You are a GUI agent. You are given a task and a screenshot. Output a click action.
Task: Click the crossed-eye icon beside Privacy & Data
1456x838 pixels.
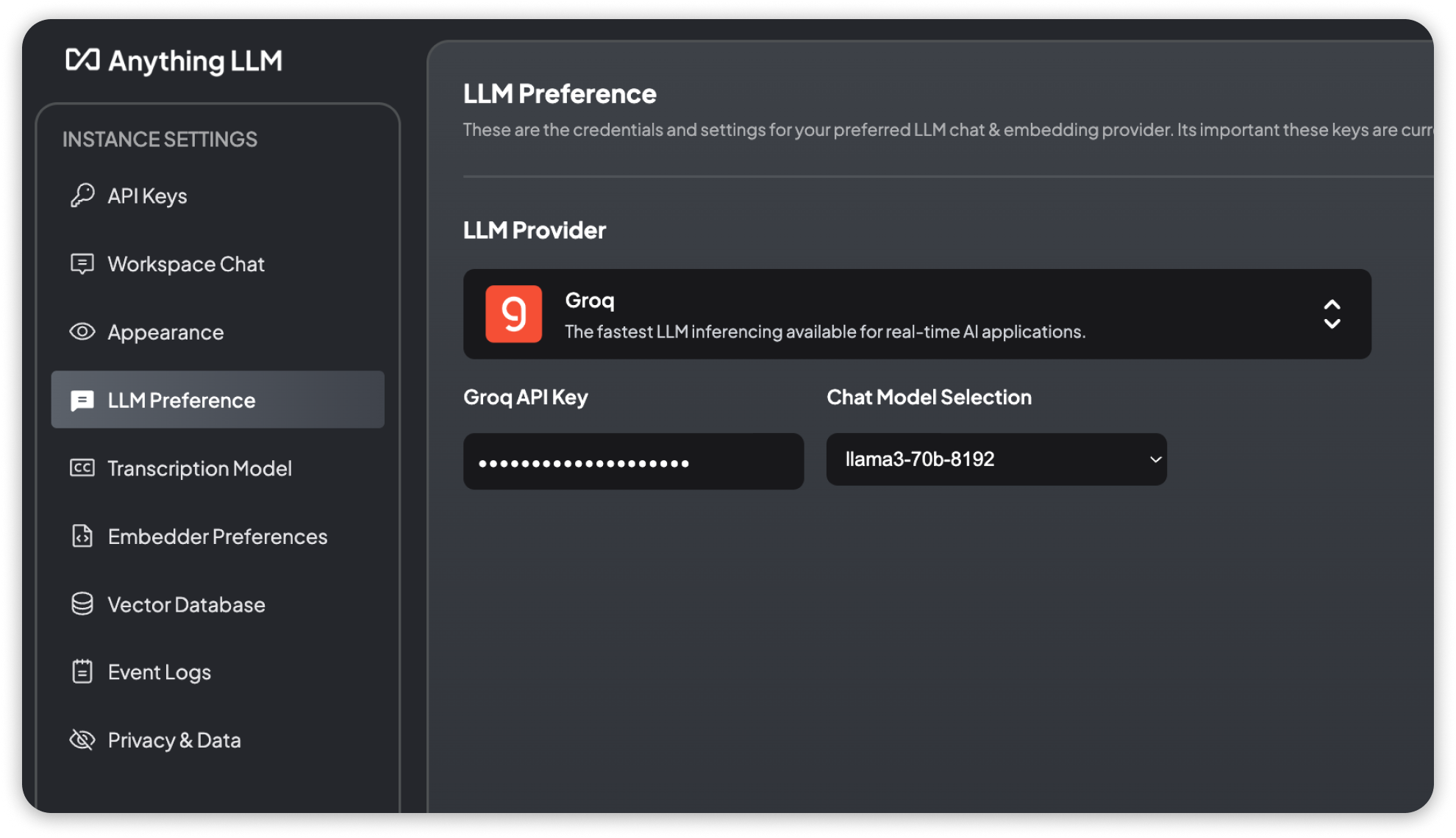point(82,739)
